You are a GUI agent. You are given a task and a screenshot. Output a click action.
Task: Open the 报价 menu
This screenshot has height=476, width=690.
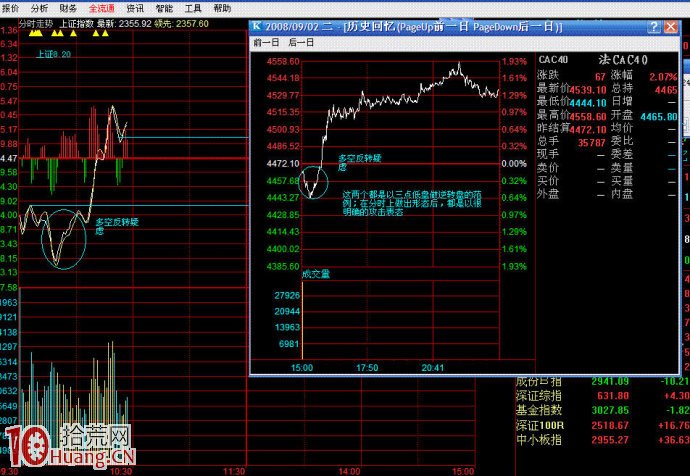[11, 8]
